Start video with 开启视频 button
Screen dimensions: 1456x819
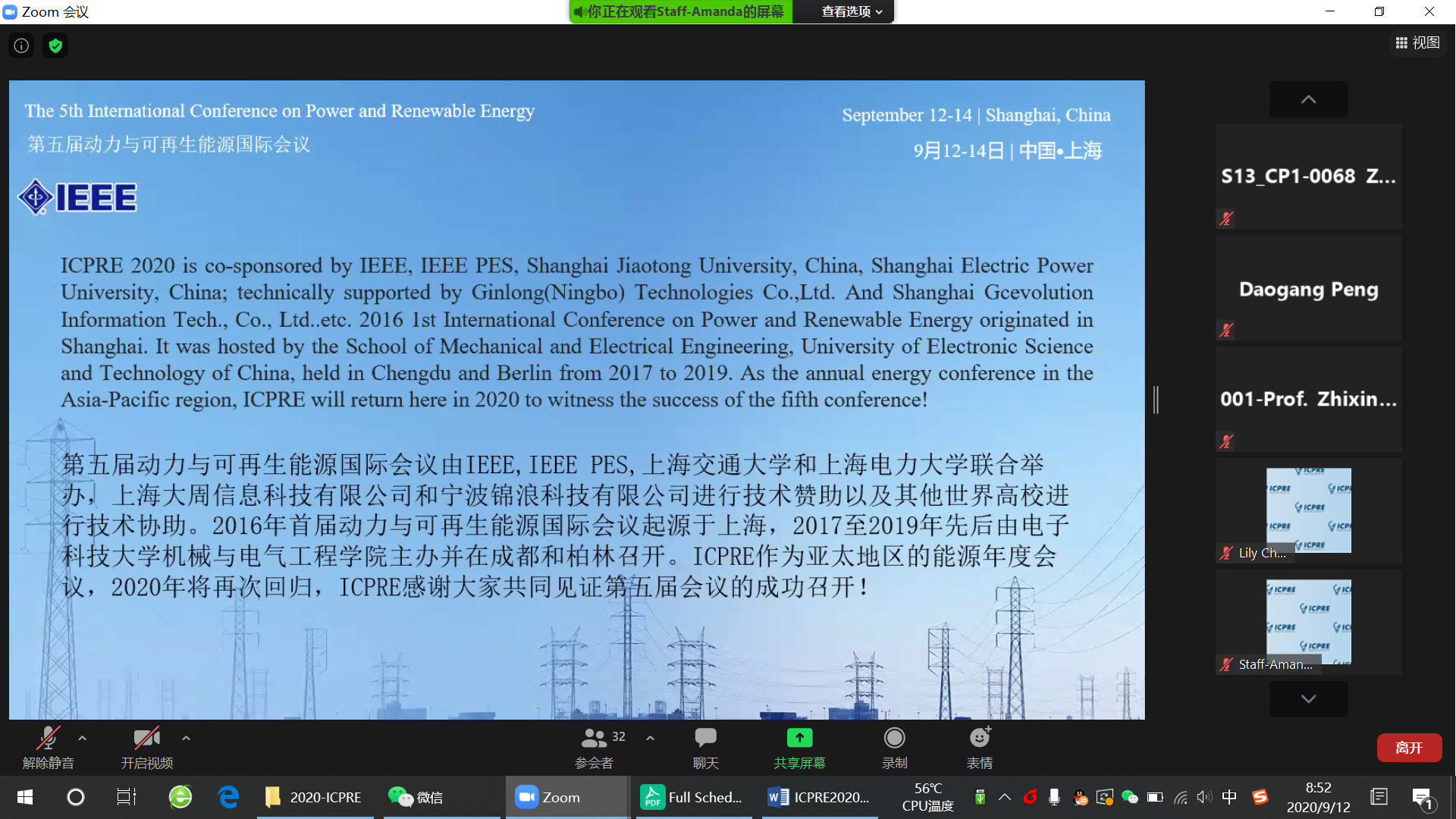(146, 747)
